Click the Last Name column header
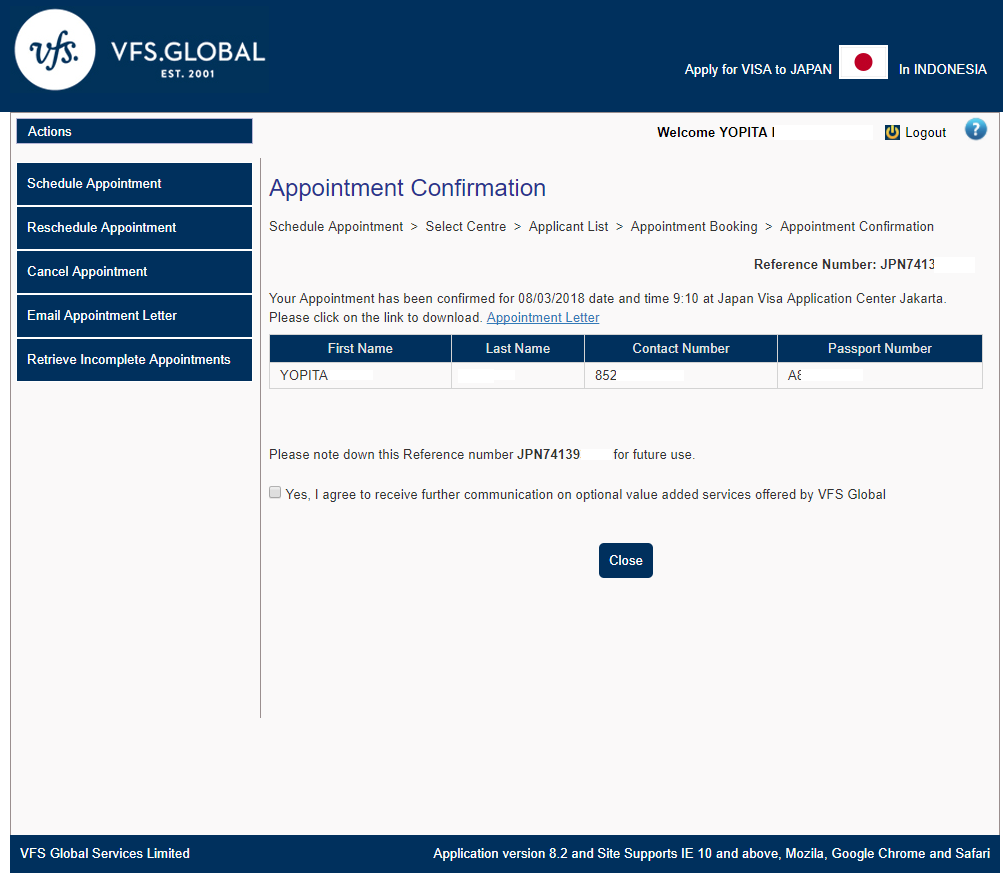This screenshot has height=881, width=1003. [x=517, y=349]
